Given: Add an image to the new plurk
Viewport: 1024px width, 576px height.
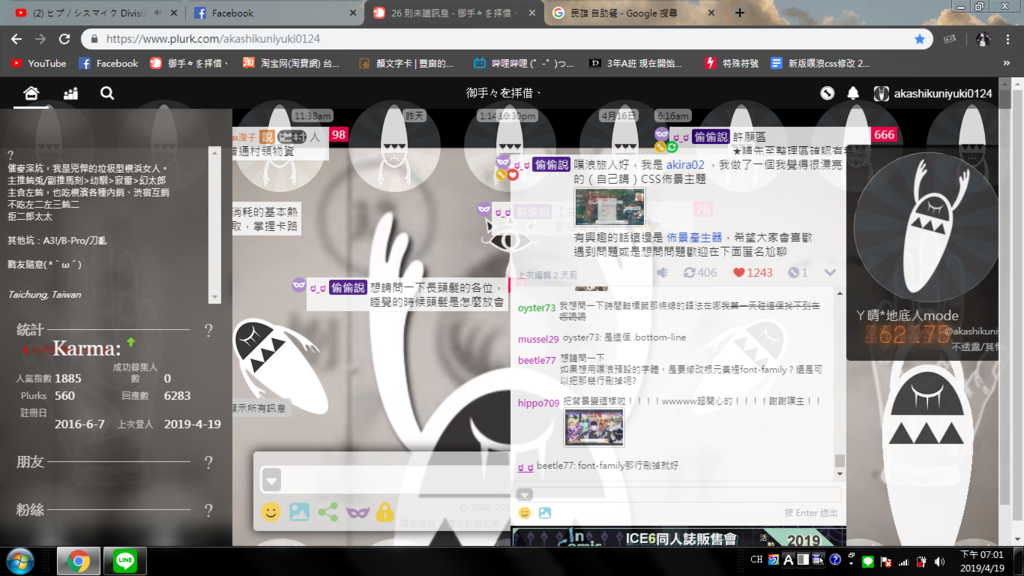Looking at the screenshot, I should [x=299, y=511].
